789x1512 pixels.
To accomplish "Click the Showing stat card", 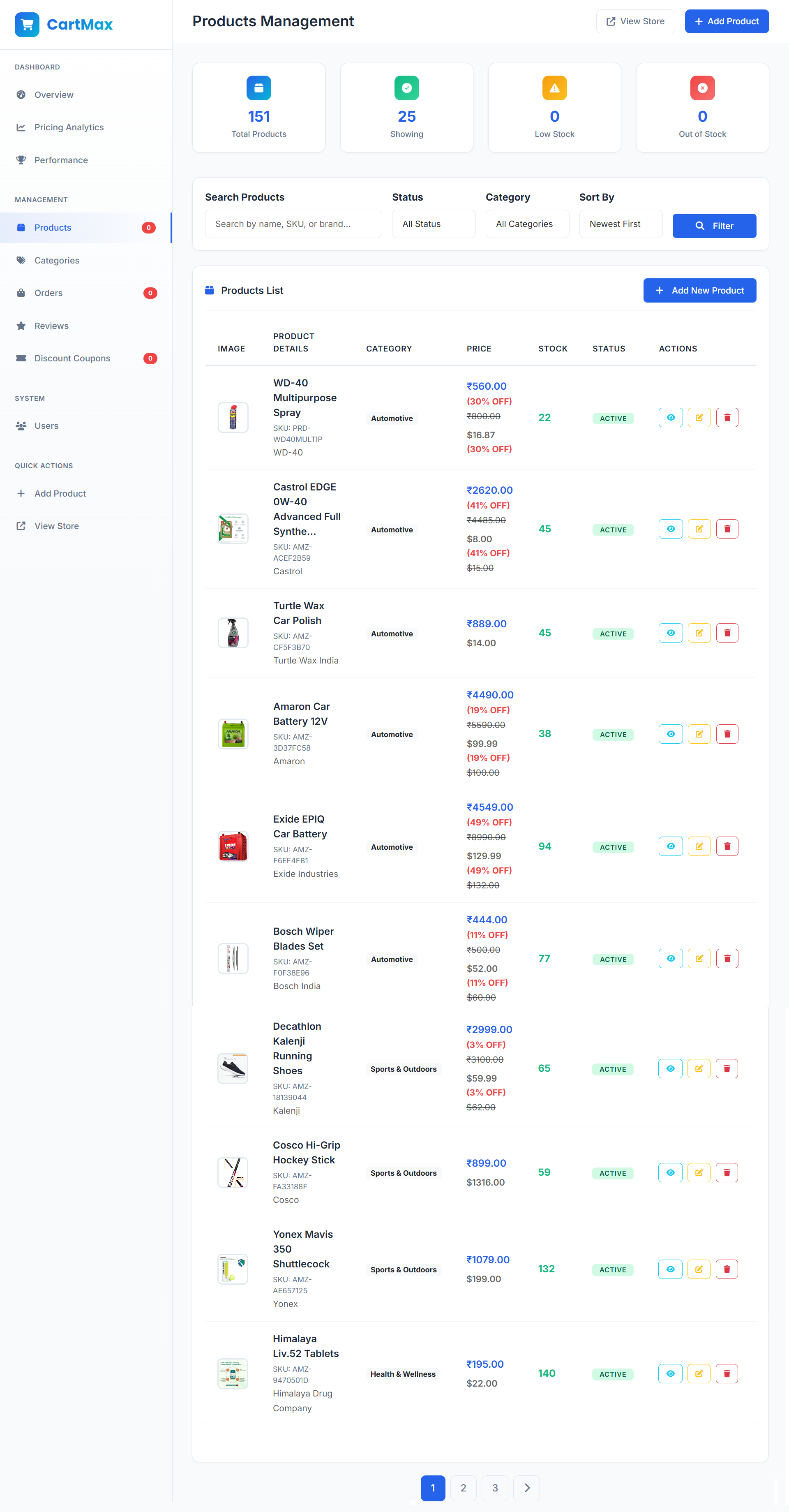I will (x=406, y=108).
